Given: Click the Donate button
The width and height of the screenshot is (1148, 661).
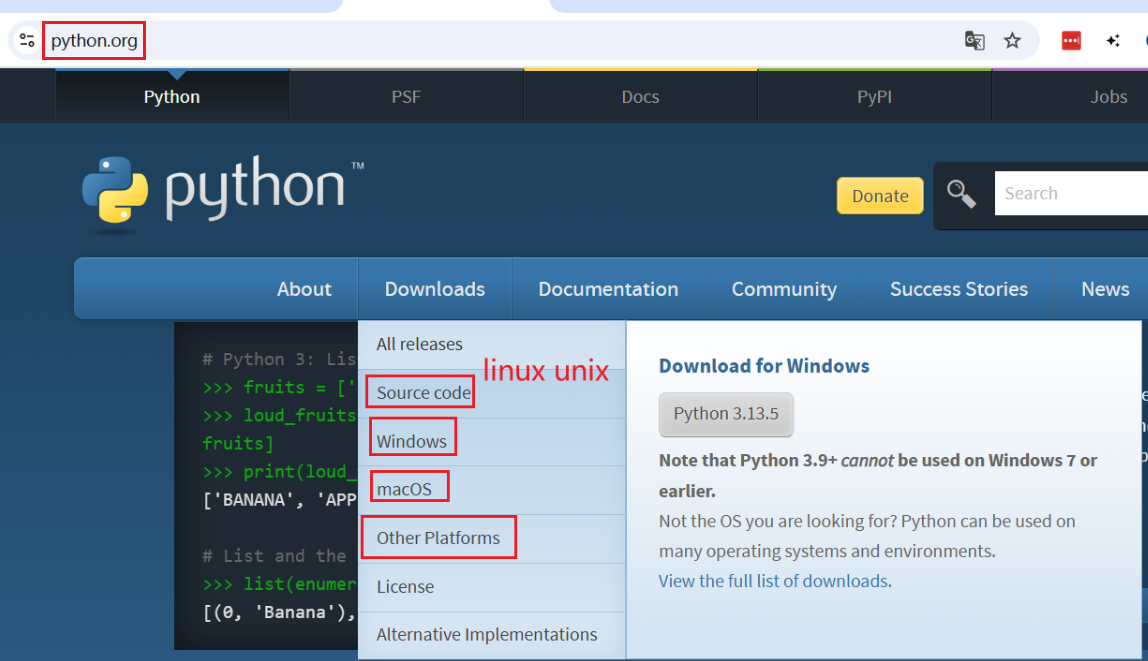Looking at the screenshot, I should [x=880, y=195].
